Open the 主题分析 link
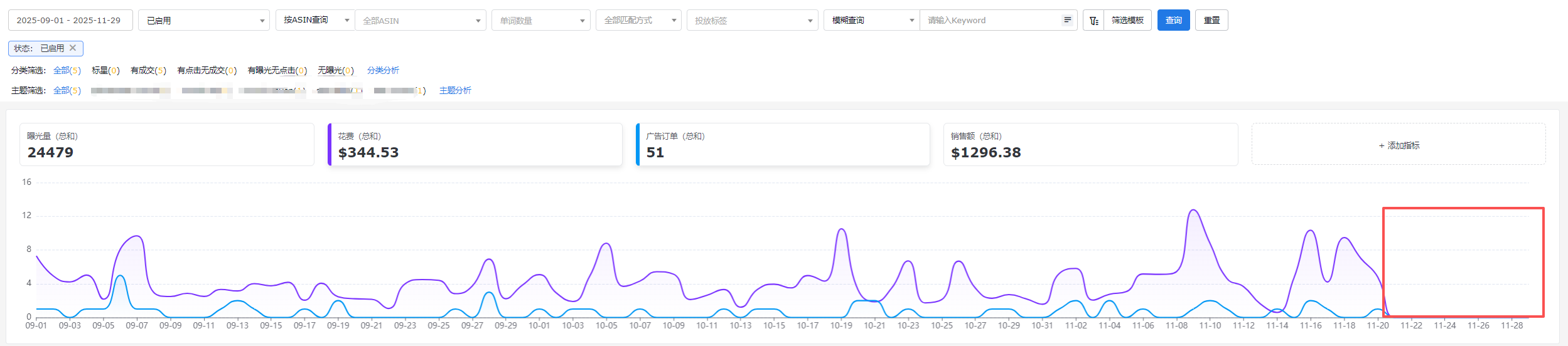 tap(455, 90)
